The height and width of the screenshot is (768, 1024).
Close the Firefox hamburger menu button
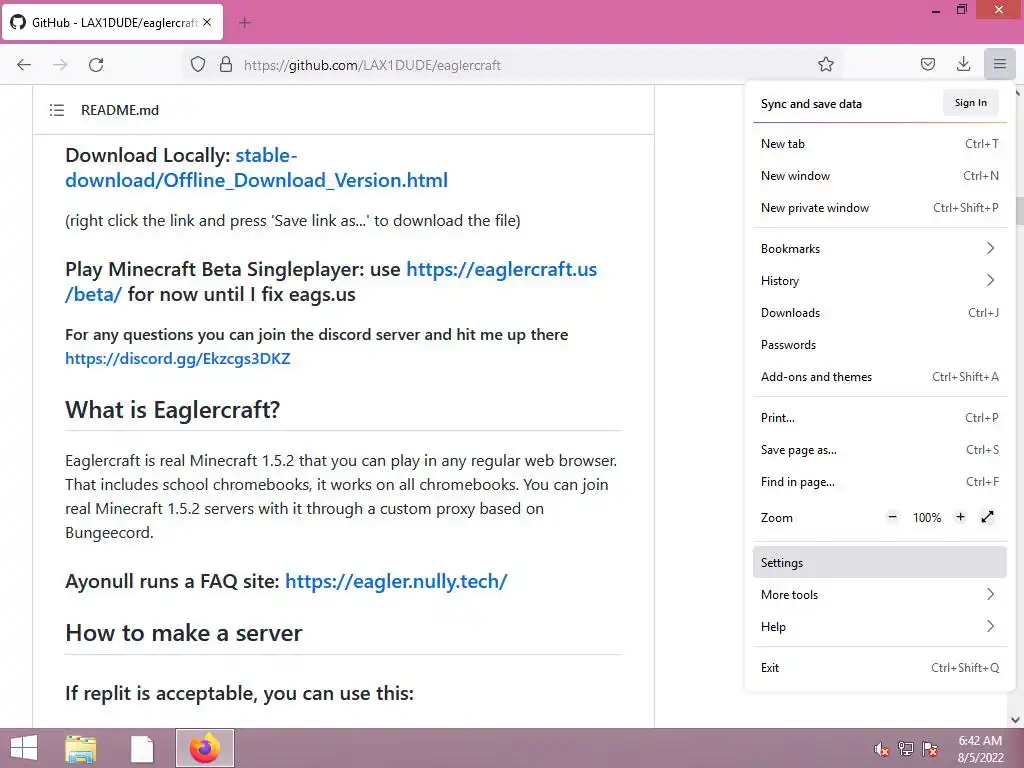point(999,64)
